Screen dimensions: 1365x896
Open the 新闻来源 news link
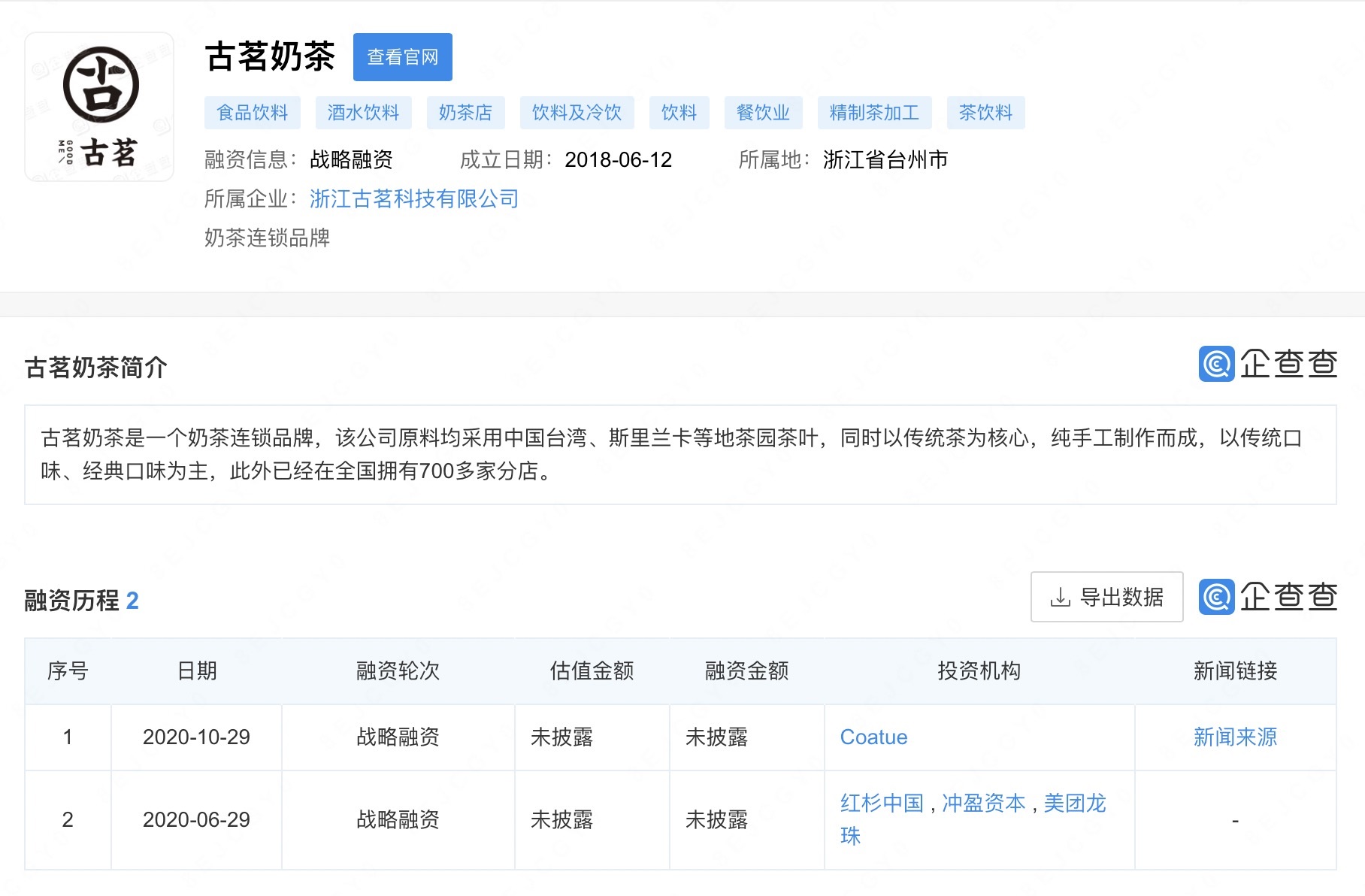(1236, 737)
